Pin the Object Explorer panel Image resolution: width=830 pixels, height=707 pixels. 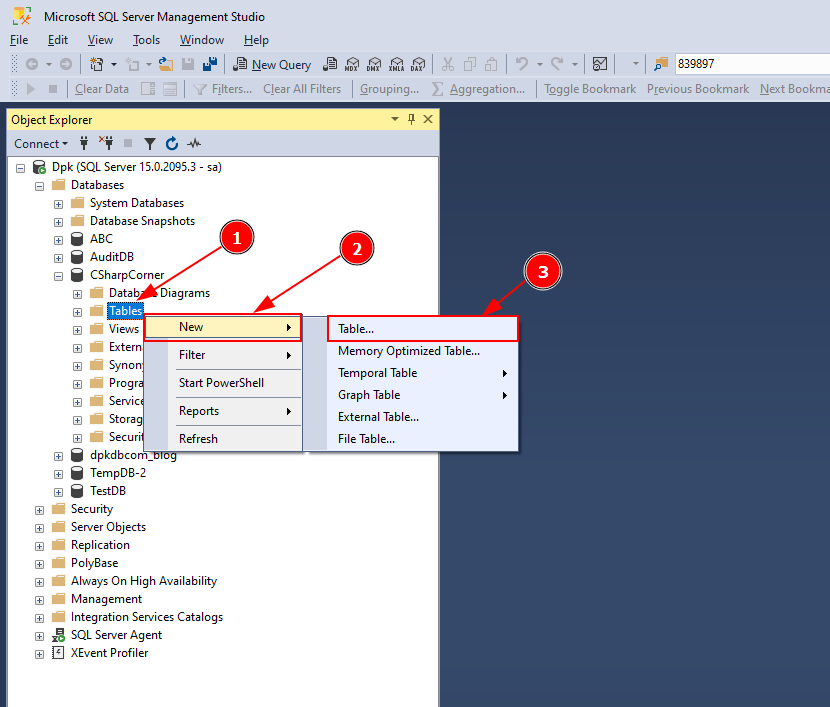pyautogui.click(x=411, y=119)
